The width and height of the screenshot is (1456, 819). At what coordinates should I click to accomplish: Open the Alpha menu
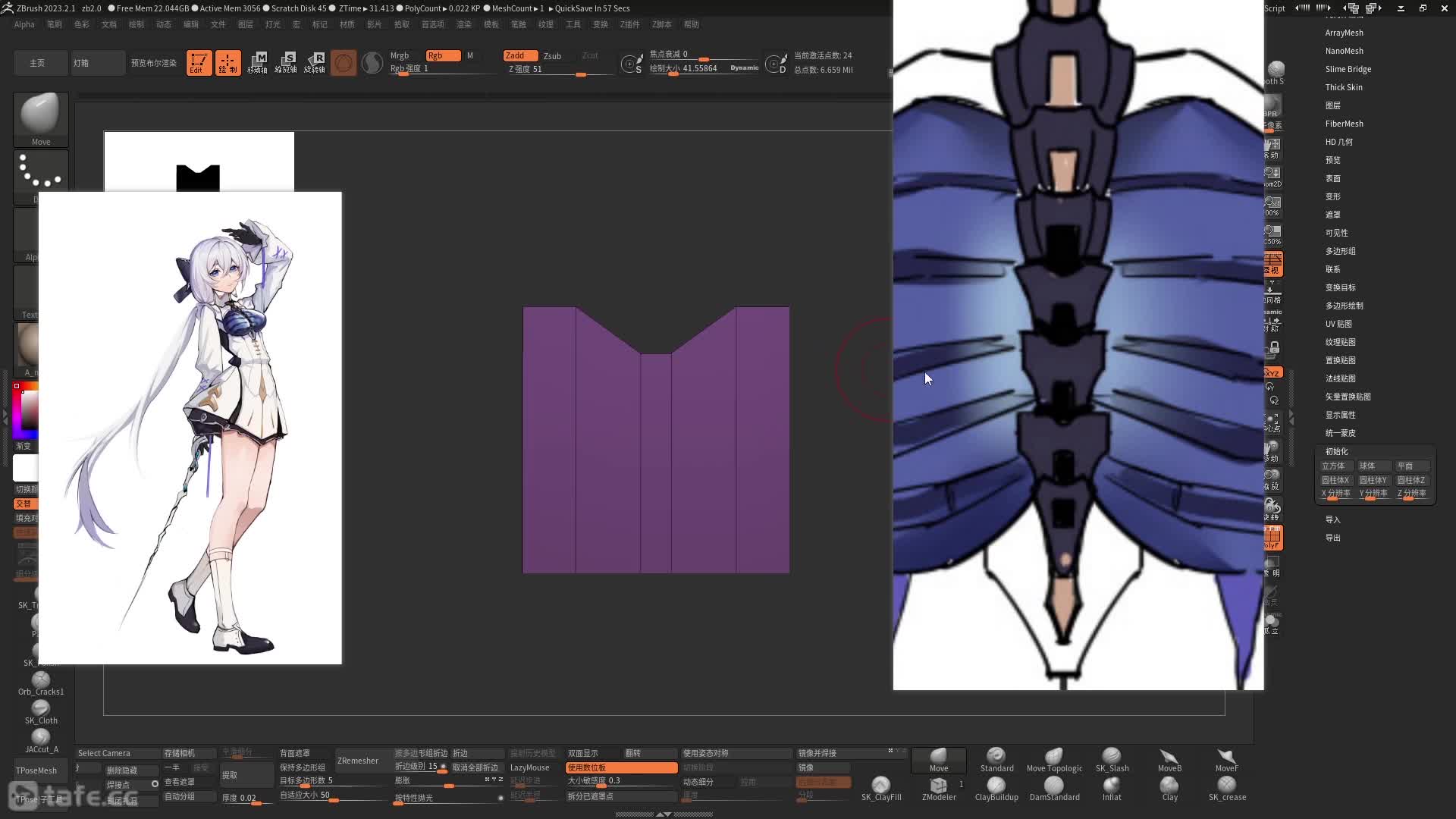pyautogui.click(x=24, y=24)
